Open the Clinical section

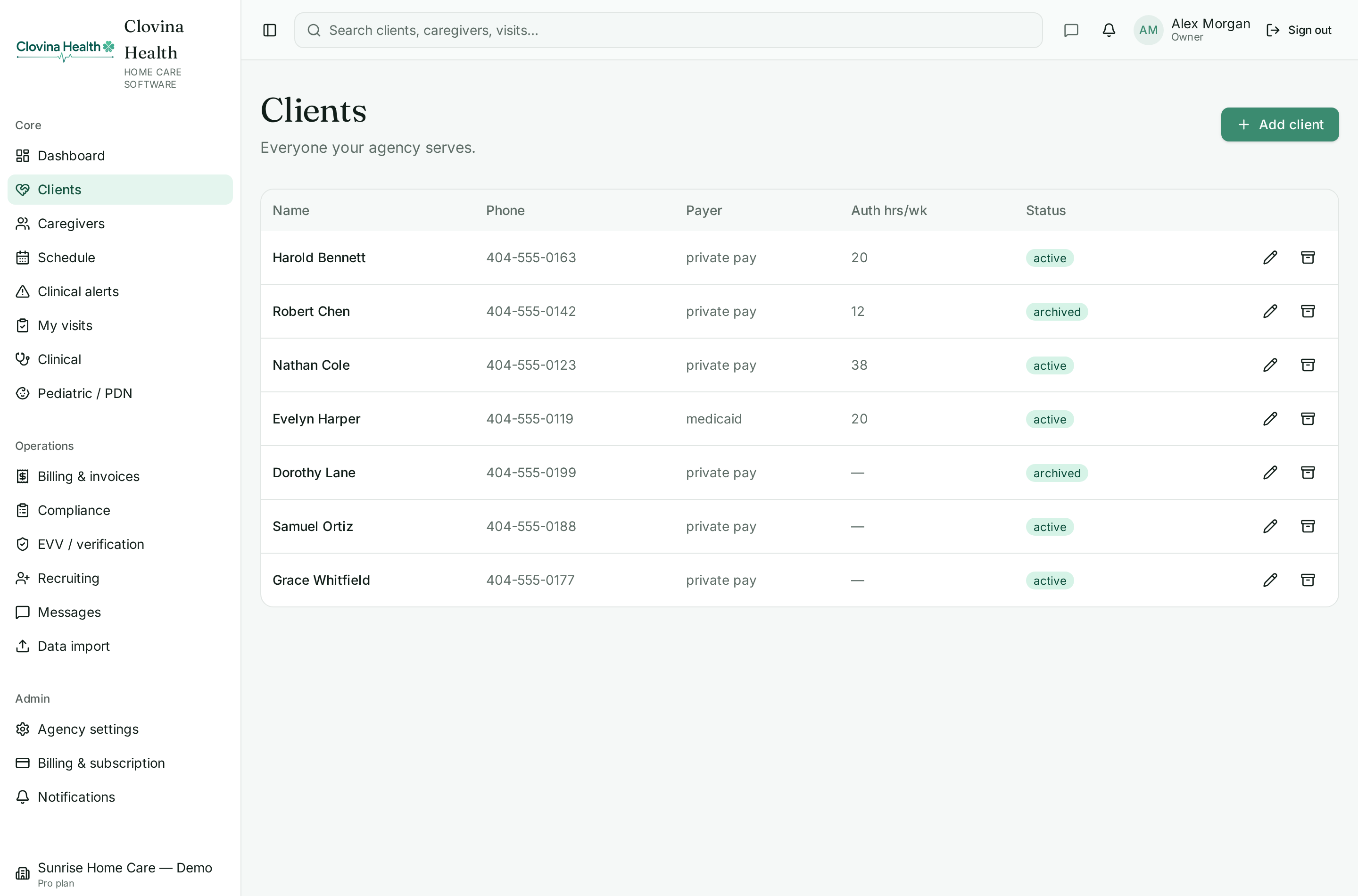point(120,359)
